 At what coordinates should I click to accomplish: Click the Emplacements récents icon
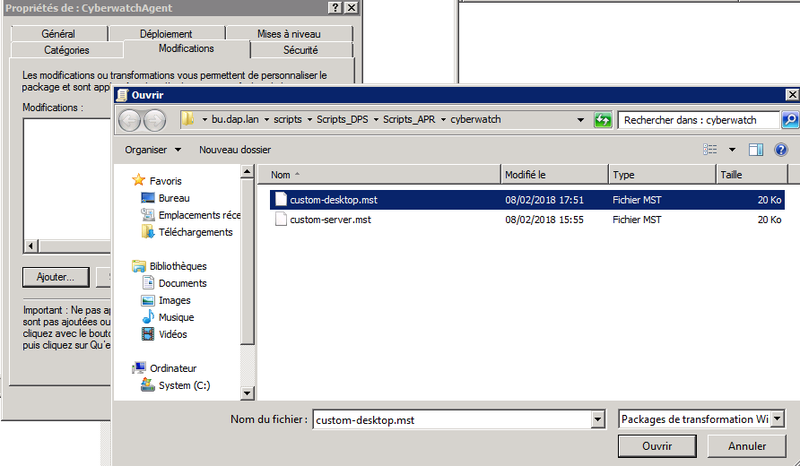coord(148,215)
